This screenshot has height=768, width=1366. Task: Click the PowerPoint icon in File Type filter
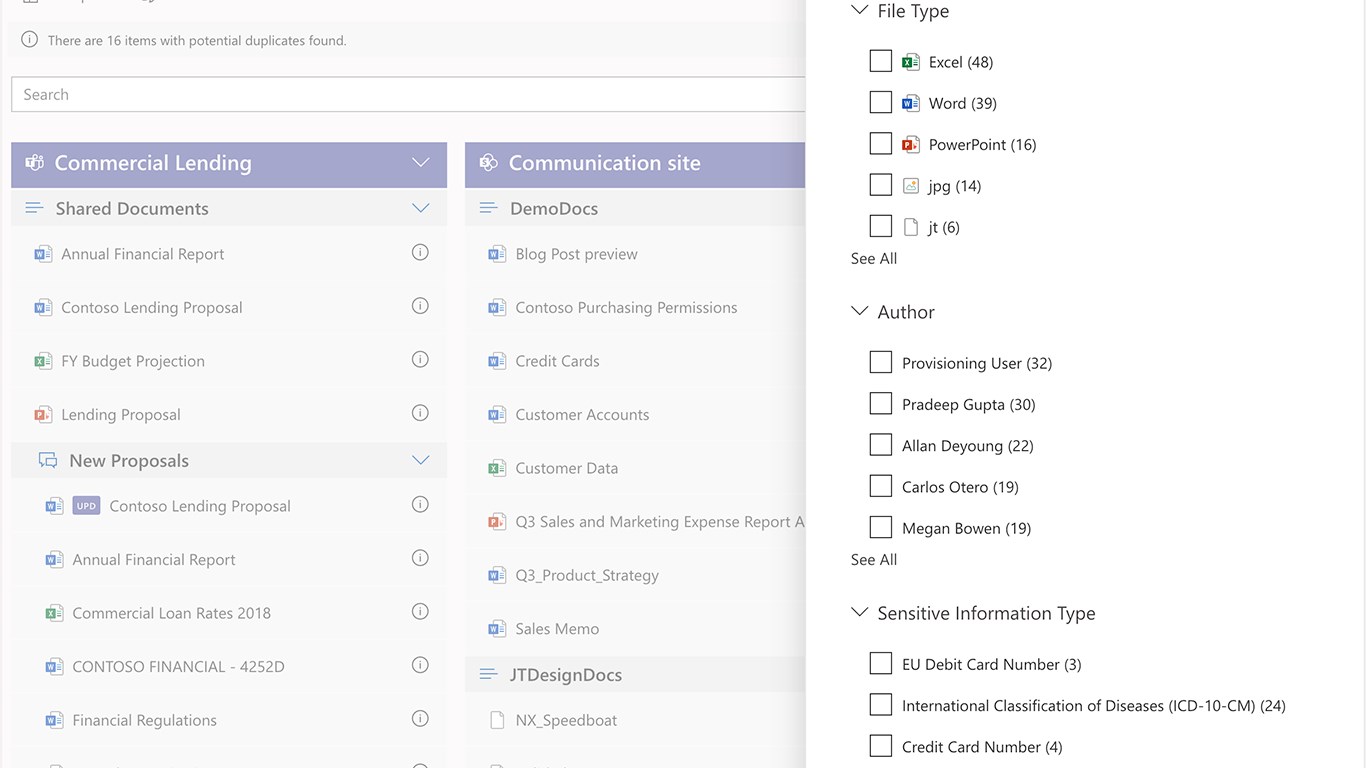tap(910, 145)
